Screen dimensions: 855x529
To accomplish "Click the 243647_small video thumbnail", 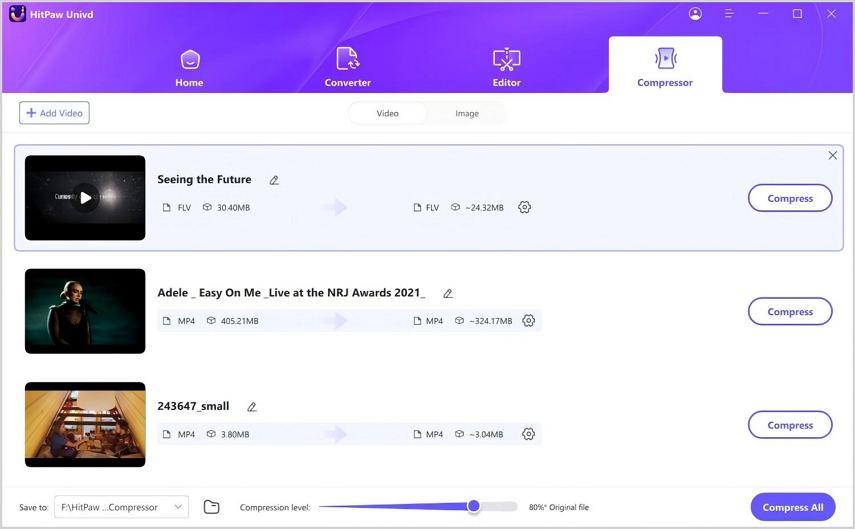I will click(x=85, y=424).
